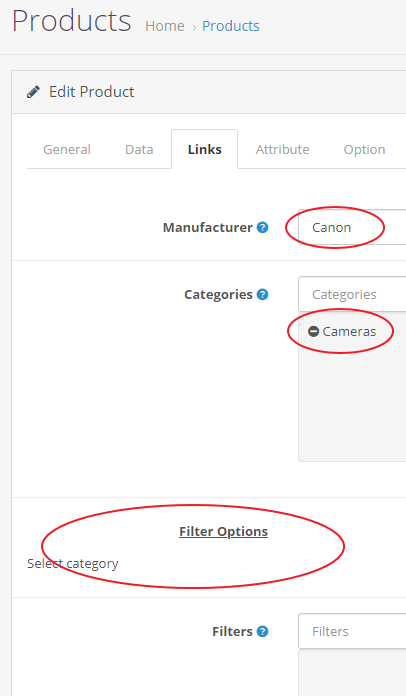Focus the Manufacturer field showing Canon

click(x=352, y=227)
